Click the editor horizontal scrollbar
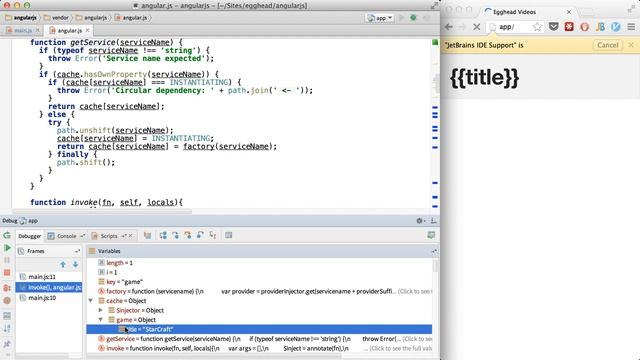640x360 pixels. coord(102,211)
